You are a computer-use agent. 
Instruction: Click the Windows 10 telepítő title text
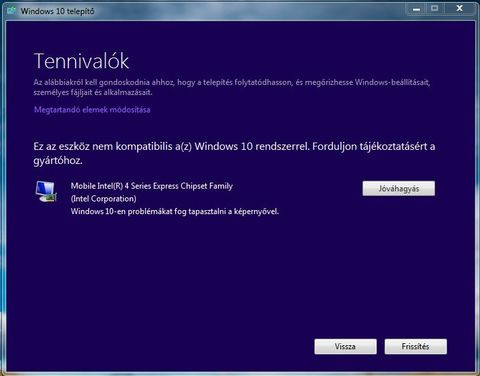pos(57,11)
